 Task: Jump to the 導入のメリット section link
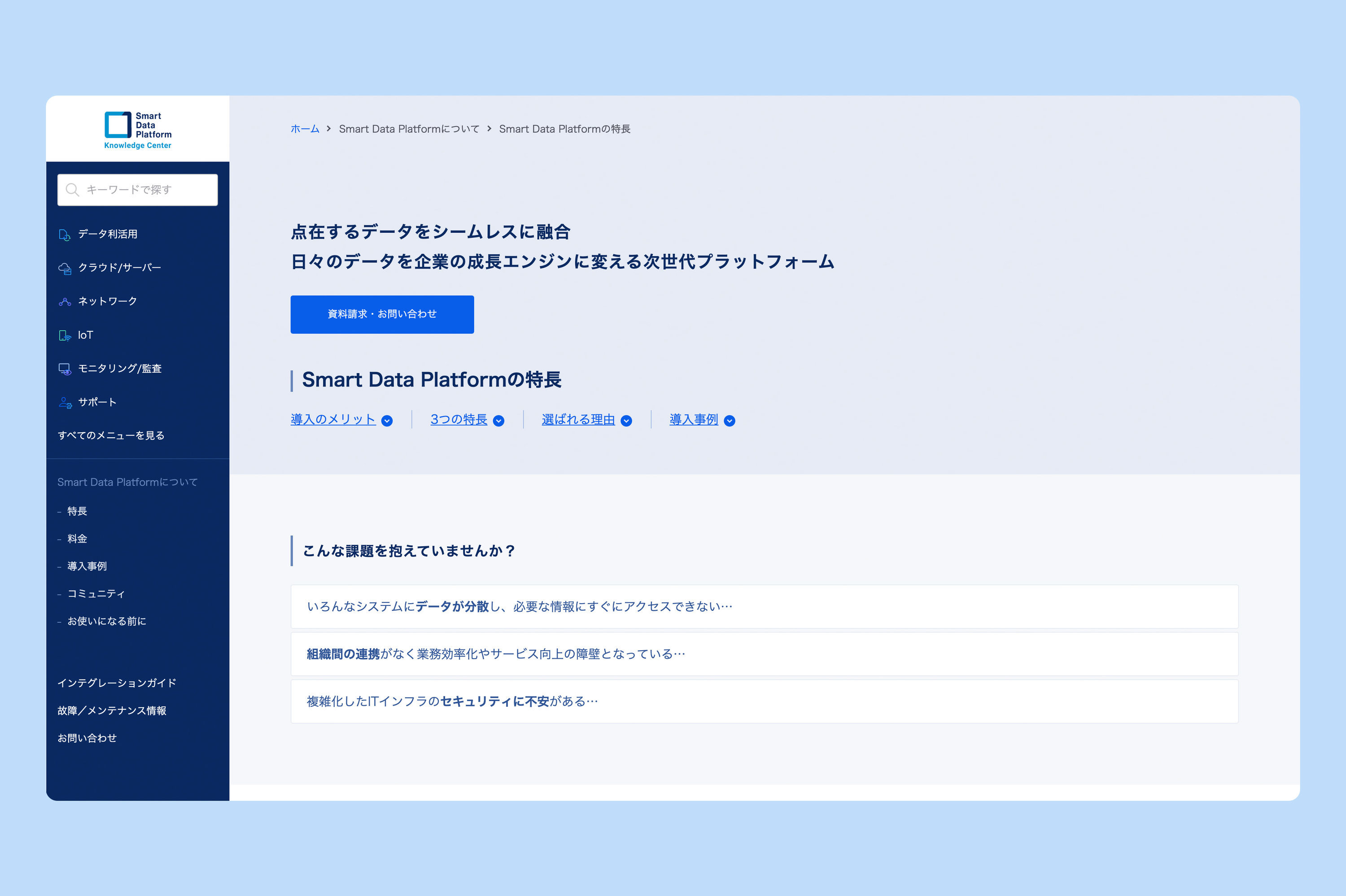(x=332, y=420)
